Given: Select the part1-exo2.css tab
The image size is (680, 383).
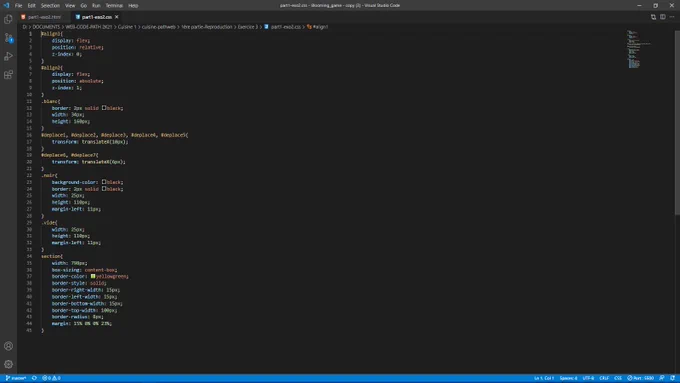Looking at the screenshot, I should pyautogui.click(x=96, y=17).
